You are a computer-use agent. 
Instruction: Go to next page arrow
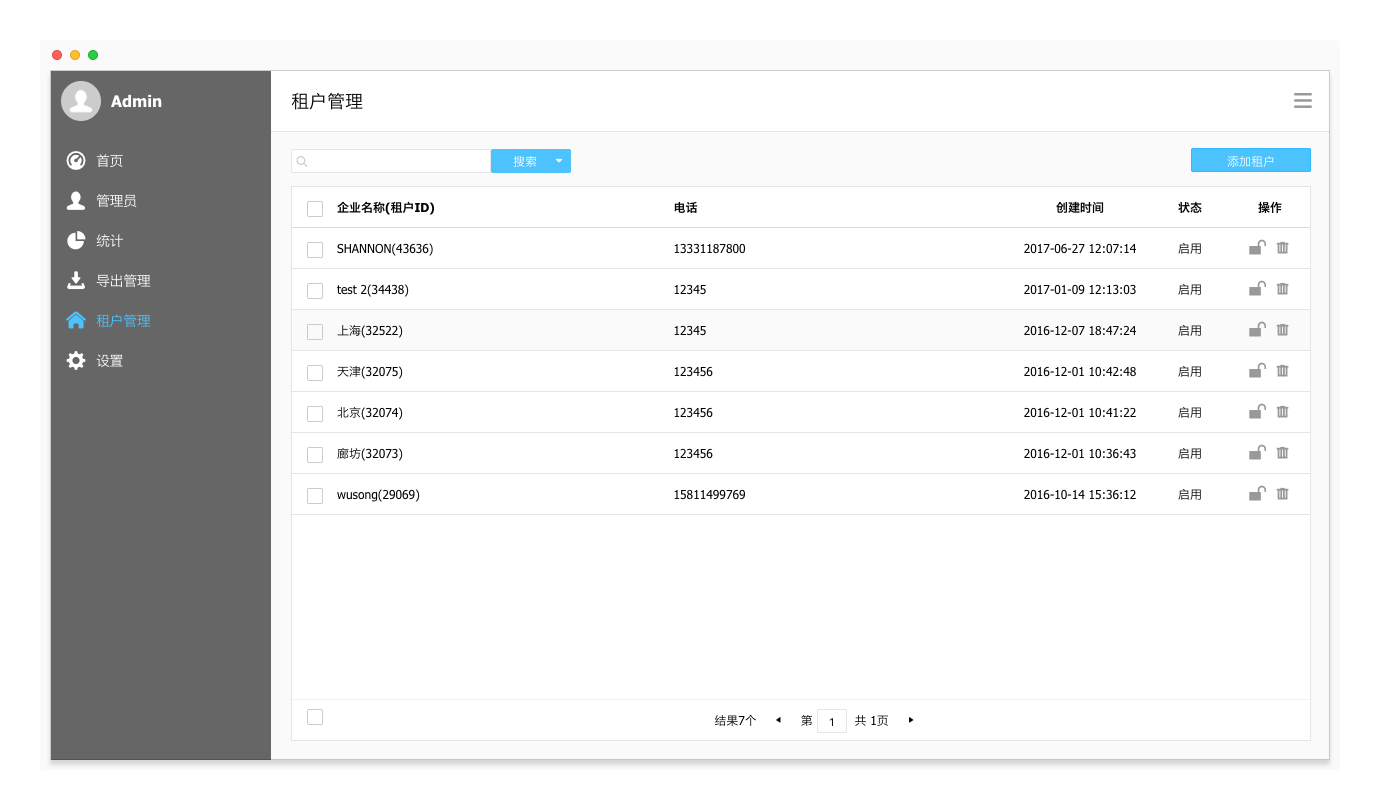910,720
